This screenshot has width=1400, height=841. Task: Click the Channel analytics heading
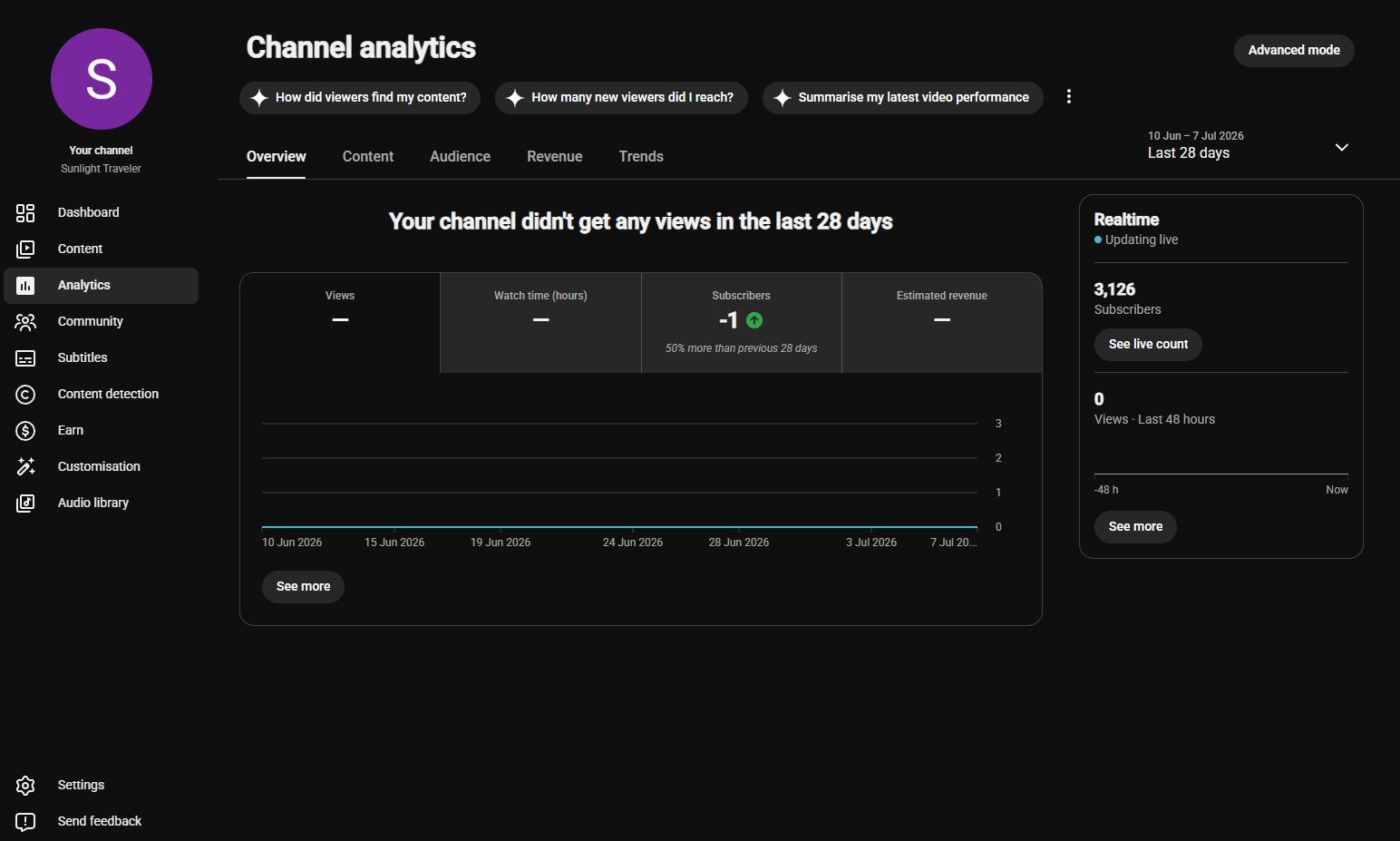(x=361, y=47)
